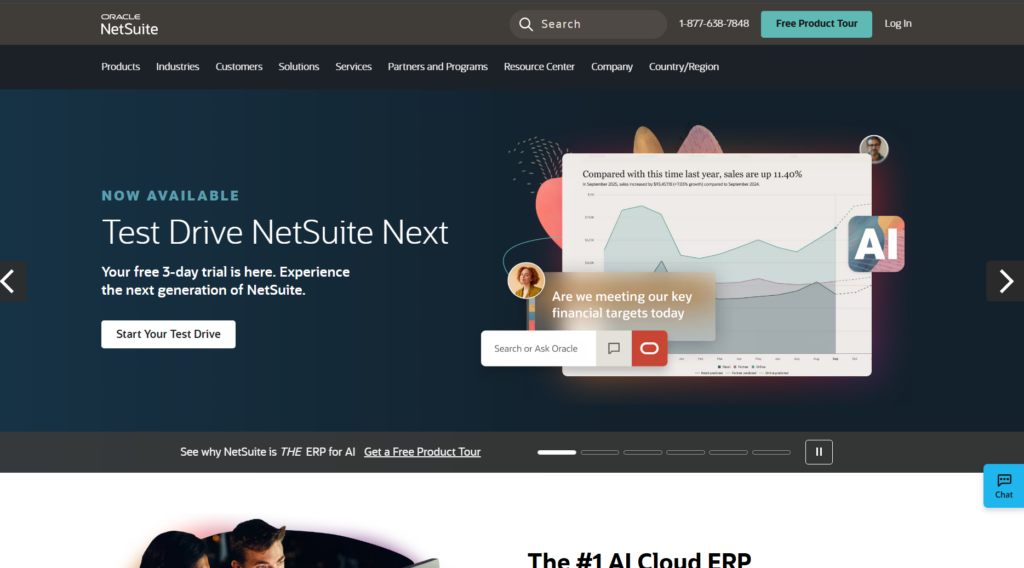Focus the Search field in header
This screenshot has height=568, width=1024.
coord(588,24)
